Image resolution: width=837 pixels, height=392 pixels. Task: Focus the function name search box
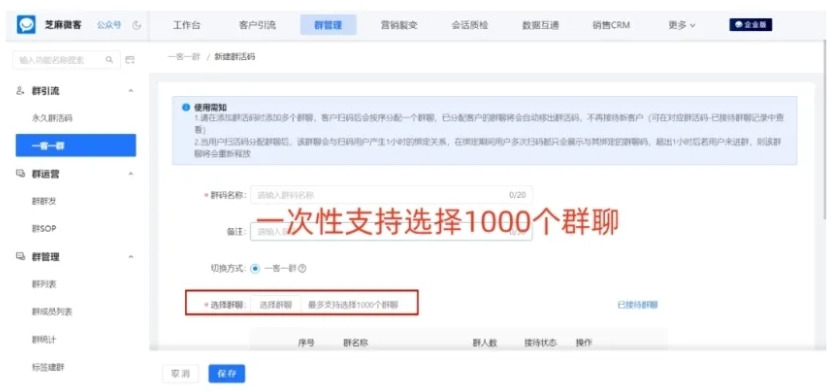click(66, 60)
